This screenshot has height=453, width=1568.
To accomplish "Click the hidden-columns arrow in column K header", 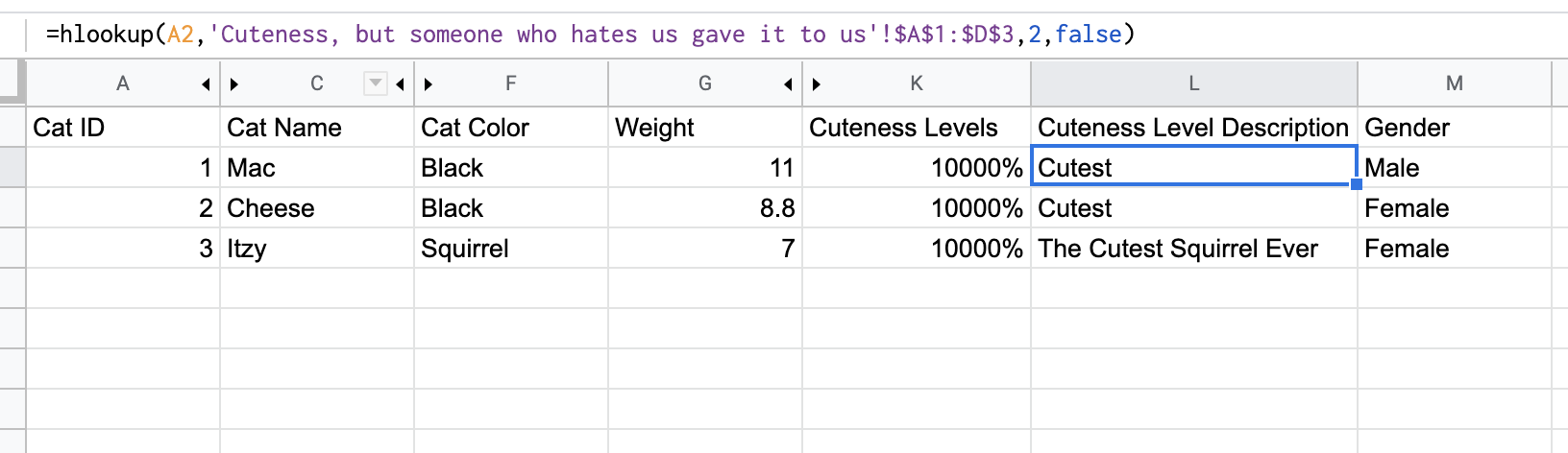I will [x=817, y=84].
